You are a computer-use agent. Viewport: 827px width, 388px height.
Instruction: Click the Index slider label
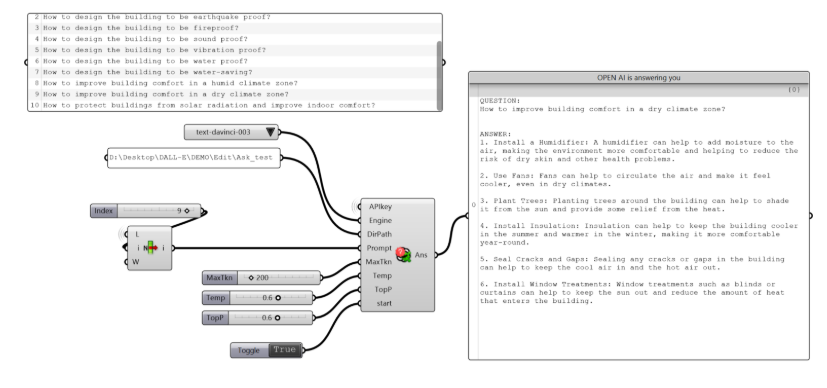click(104, 211)
